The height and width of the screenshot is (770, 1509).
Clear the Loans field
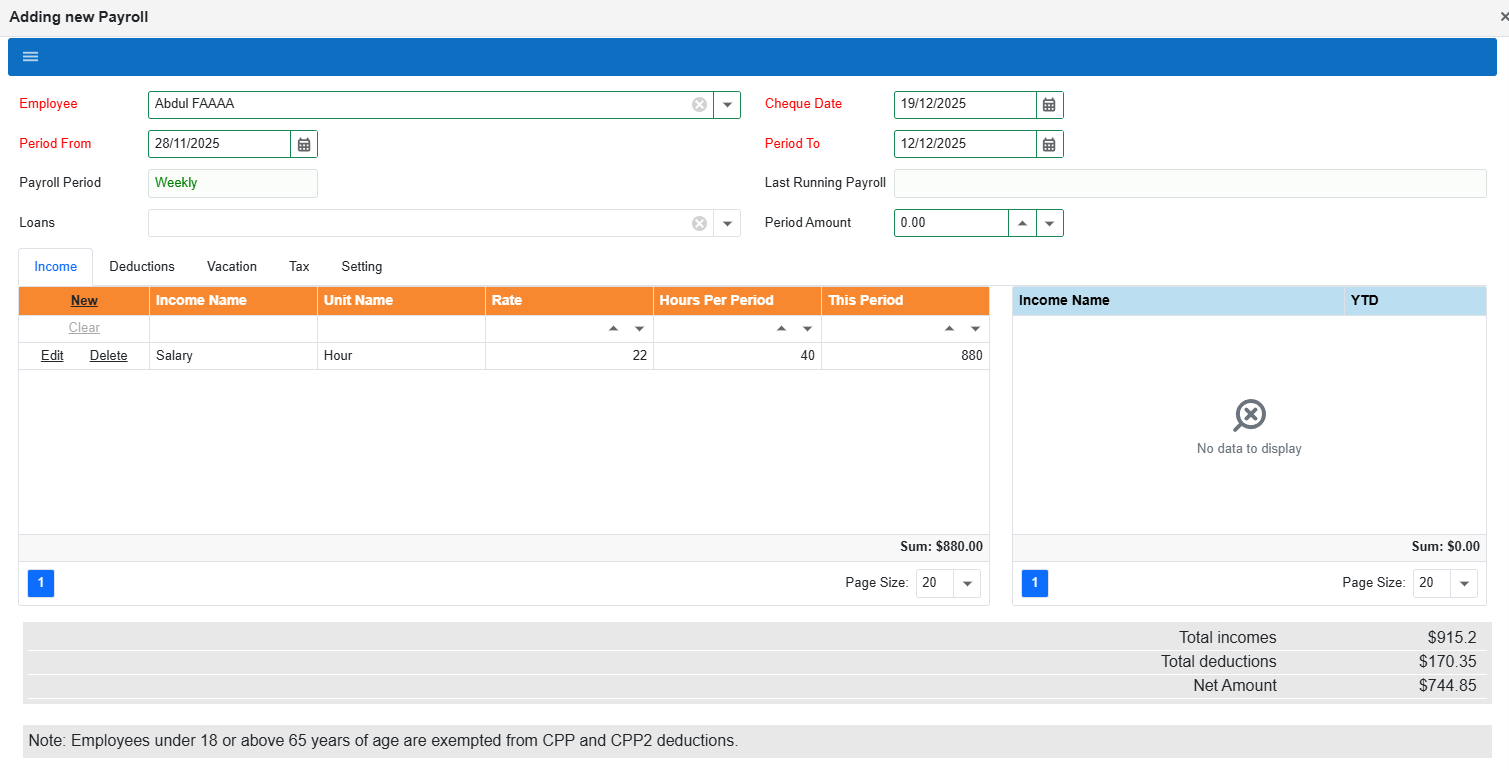[699, 223]
